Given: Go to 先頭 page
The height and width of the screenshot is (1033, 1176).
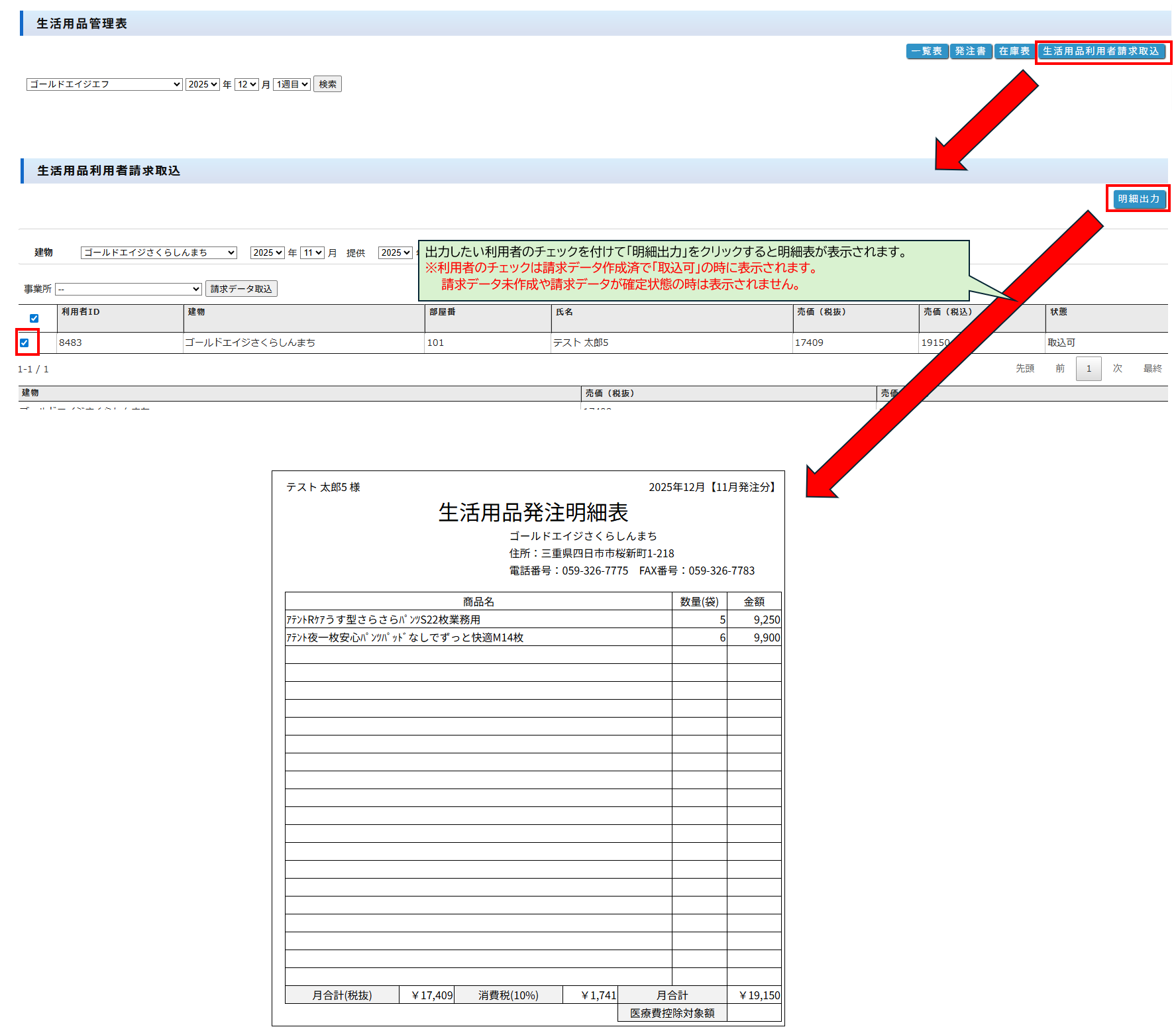Looking at the screenshot, I should 1024,368.
